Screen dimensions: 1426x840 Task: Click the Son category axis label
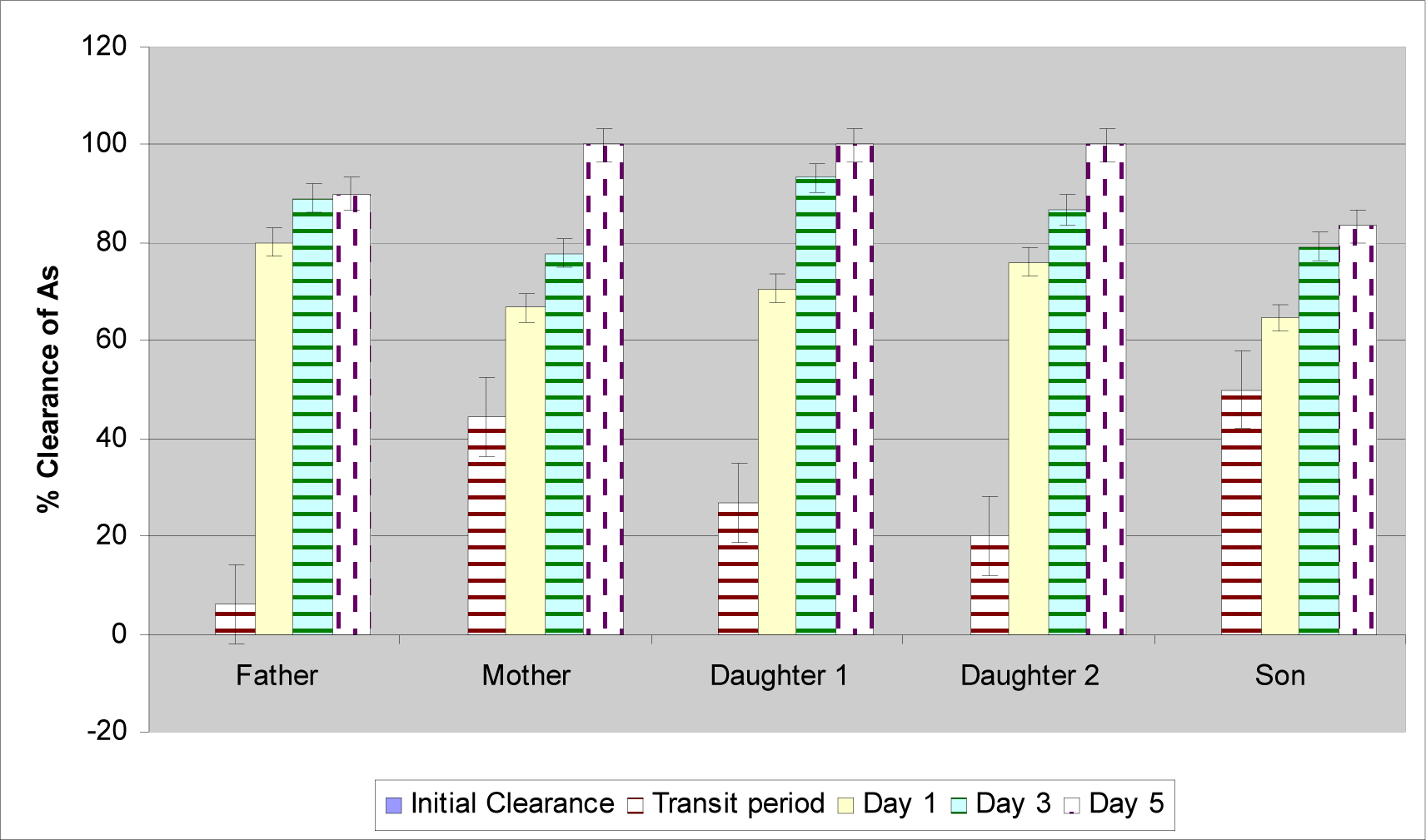[1279, 675]
